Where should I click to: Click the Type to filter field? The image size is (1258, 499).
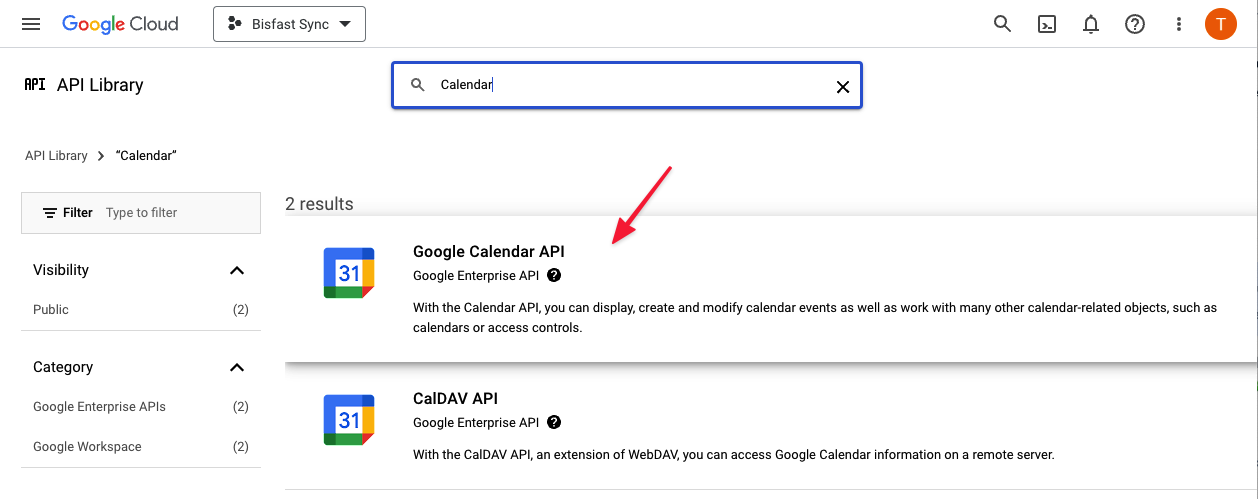click(178, 213)
